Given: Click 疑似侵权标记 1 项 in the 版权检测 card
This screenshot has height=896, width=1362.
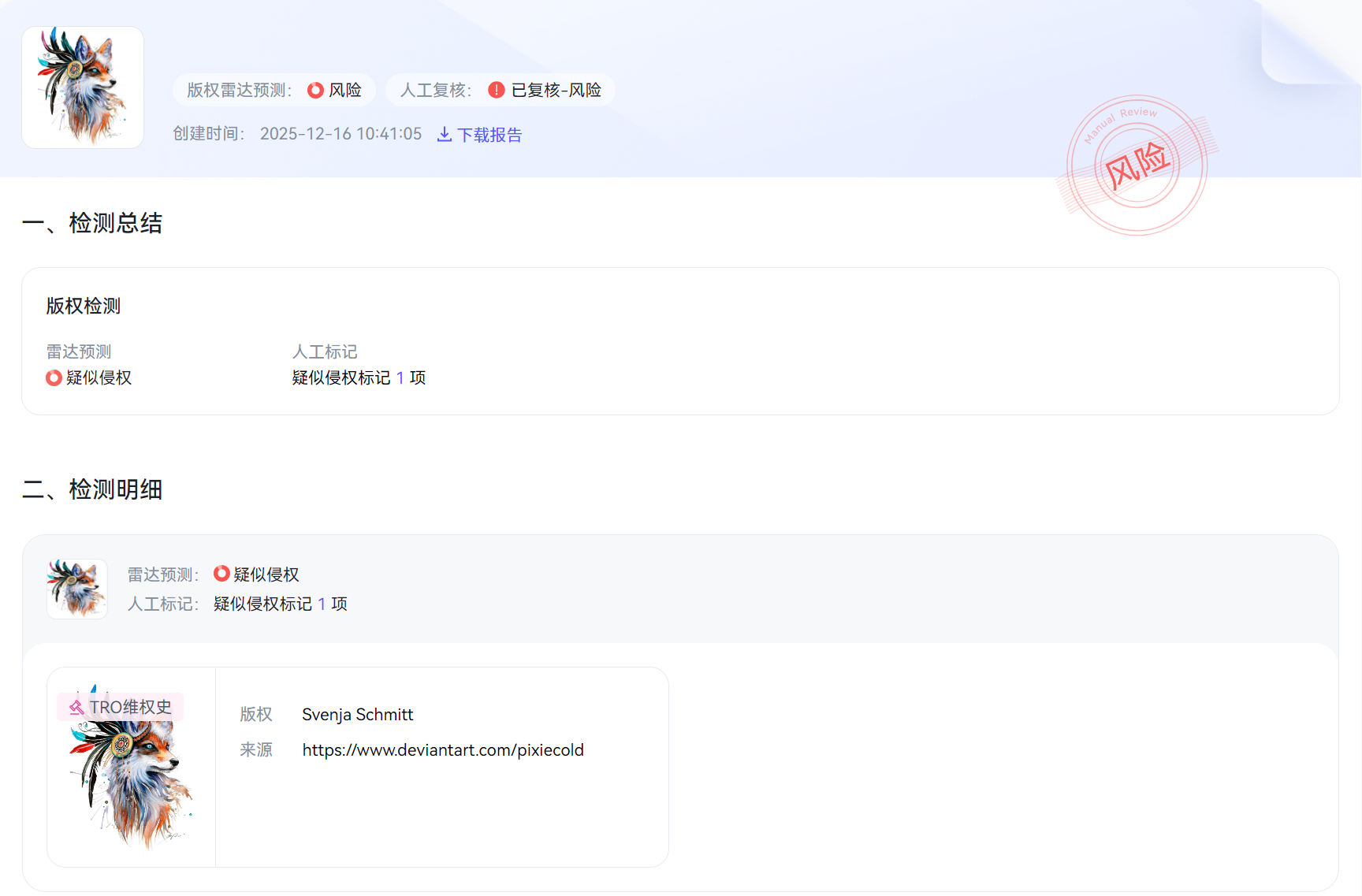Looking at the screenshot, I should (359, 378).
